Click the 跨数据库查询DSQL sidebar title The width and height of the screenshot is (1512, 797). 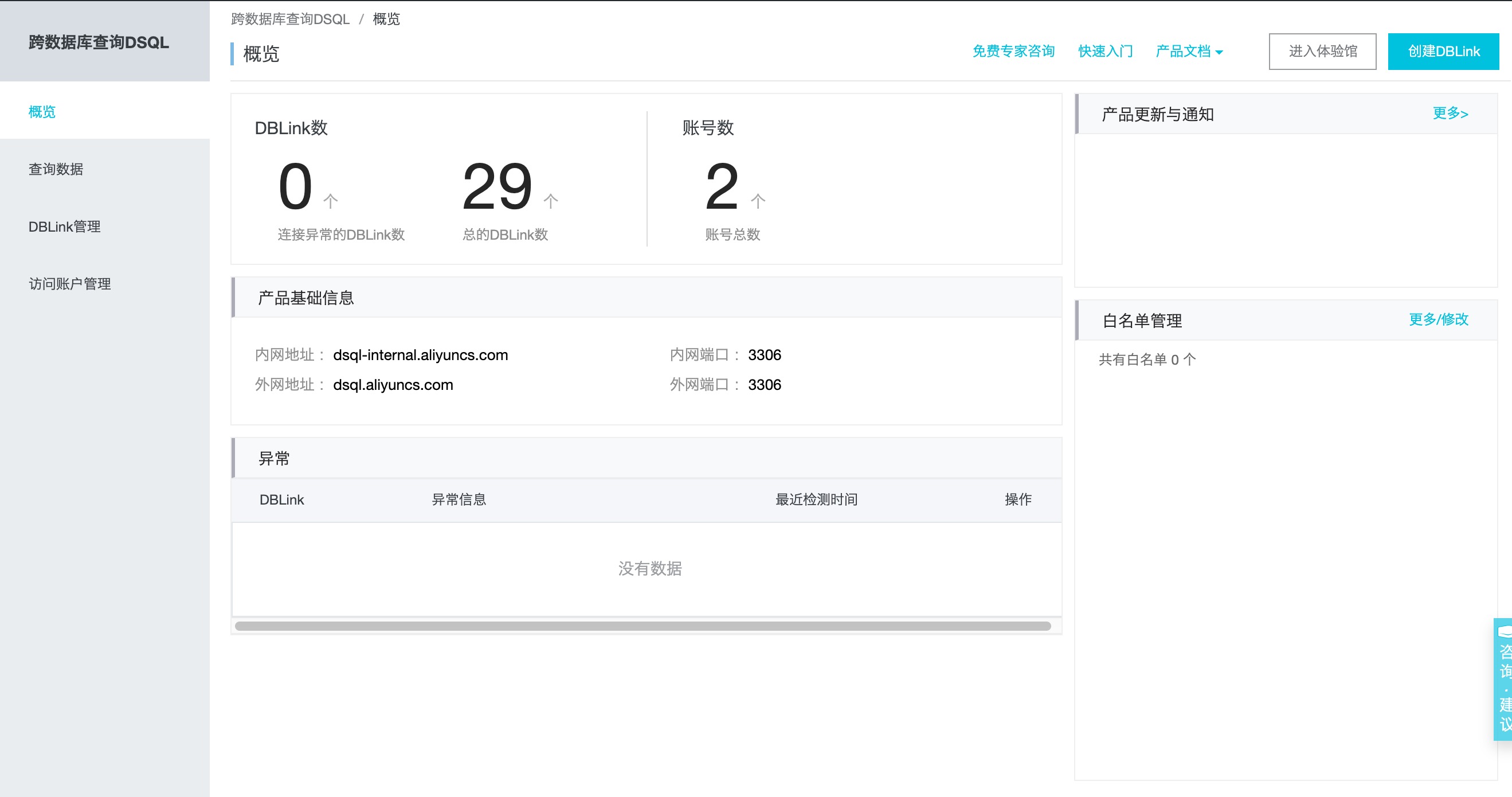99,42
